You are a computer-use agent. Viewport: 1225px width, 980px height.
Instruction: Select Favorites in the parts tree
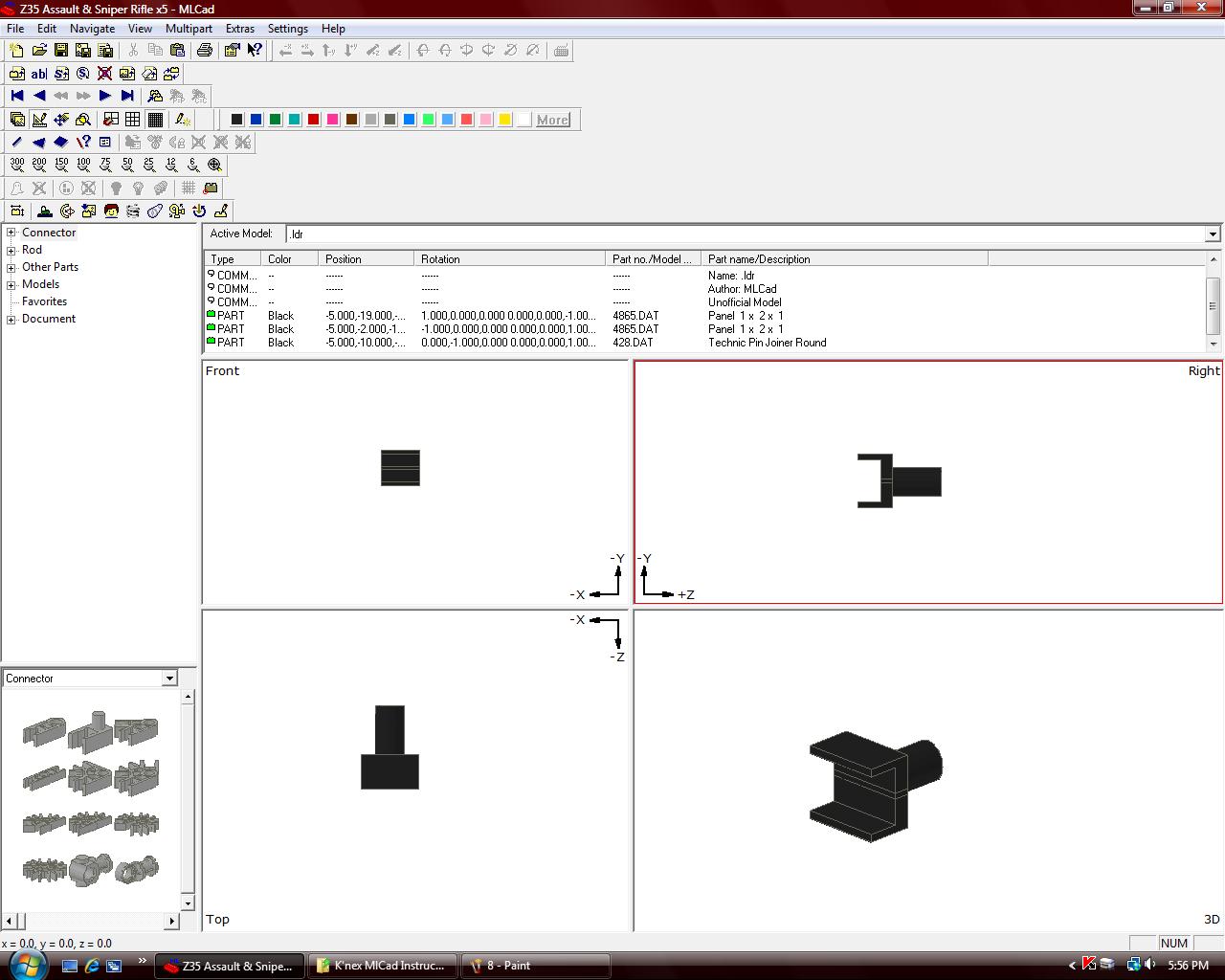44,301
